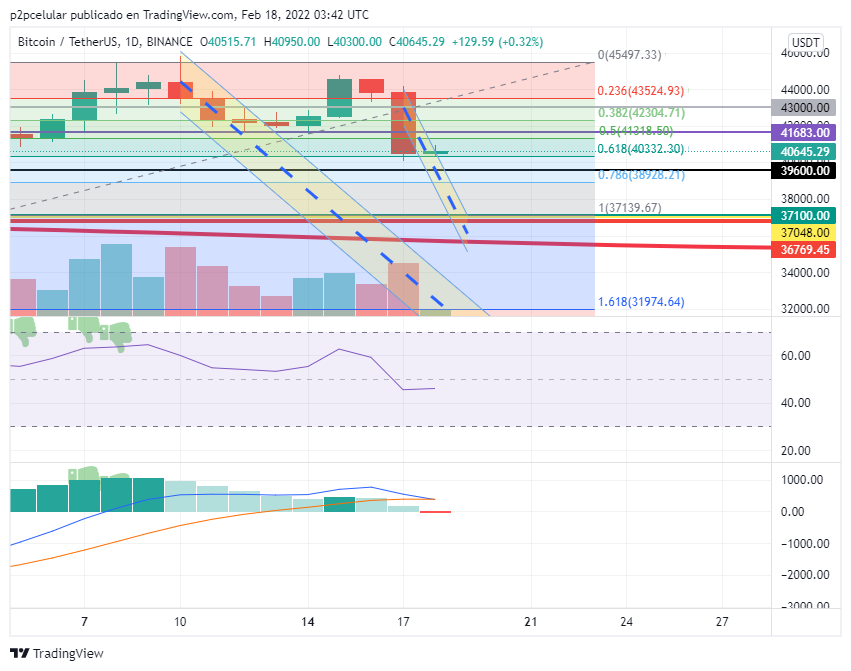Click the low value L40300.00
This screenshot has width=851, height=671.
pyautogui.click(x=354, y=42)
